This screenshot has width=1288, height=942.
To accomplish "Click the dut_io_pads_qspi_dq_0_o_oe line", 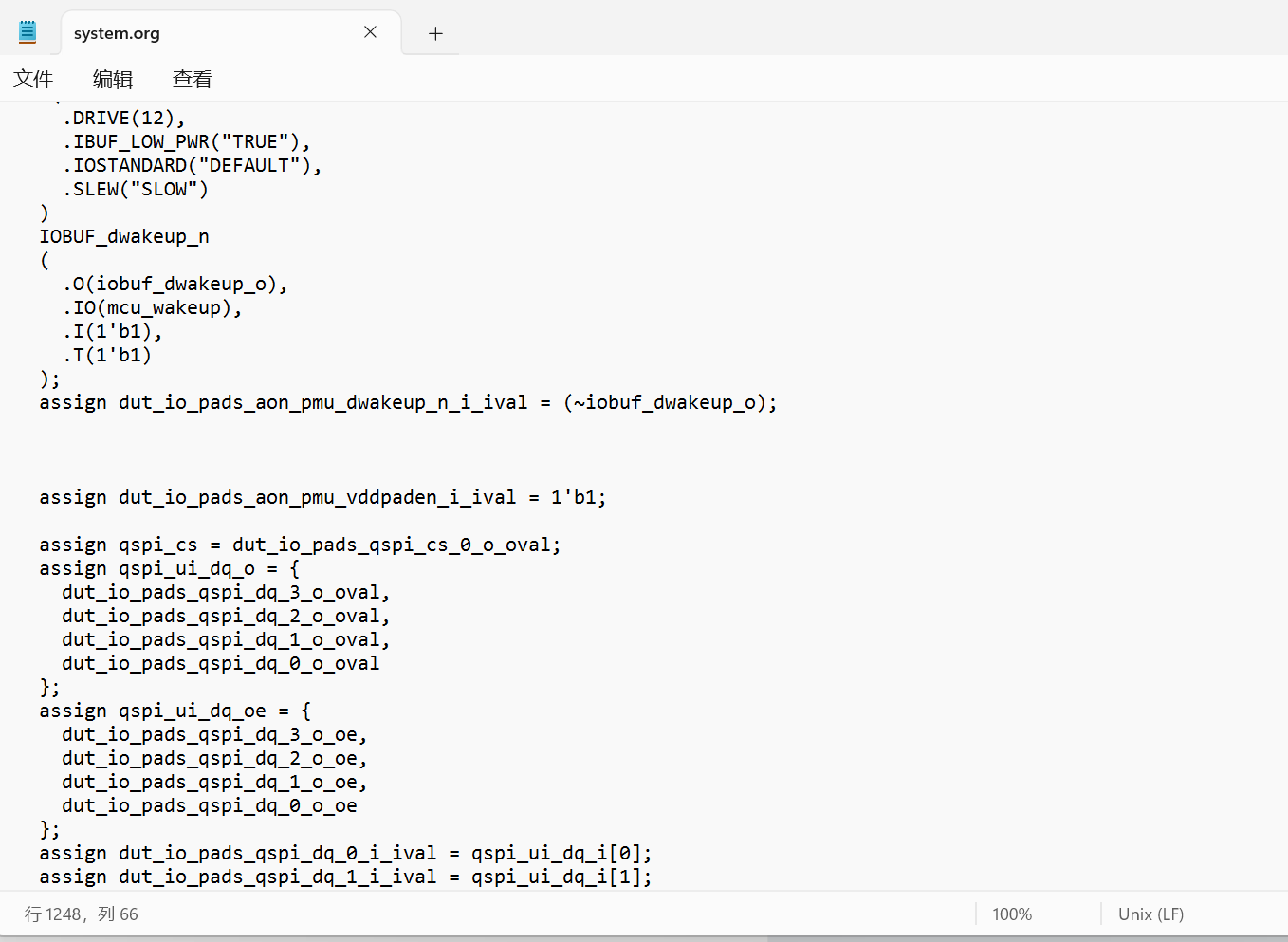I will pyautogui.click(x=210, y=805).
